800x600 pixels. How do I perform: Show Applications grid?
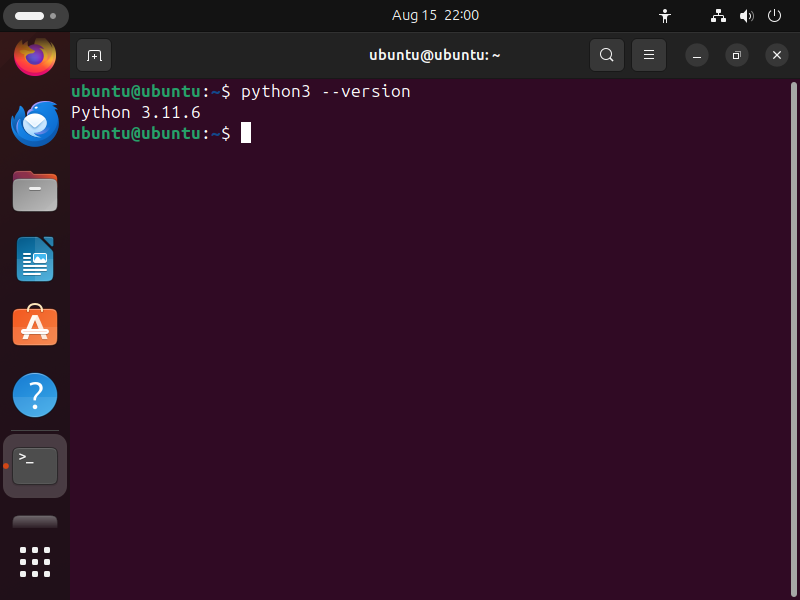click(35, 561)
